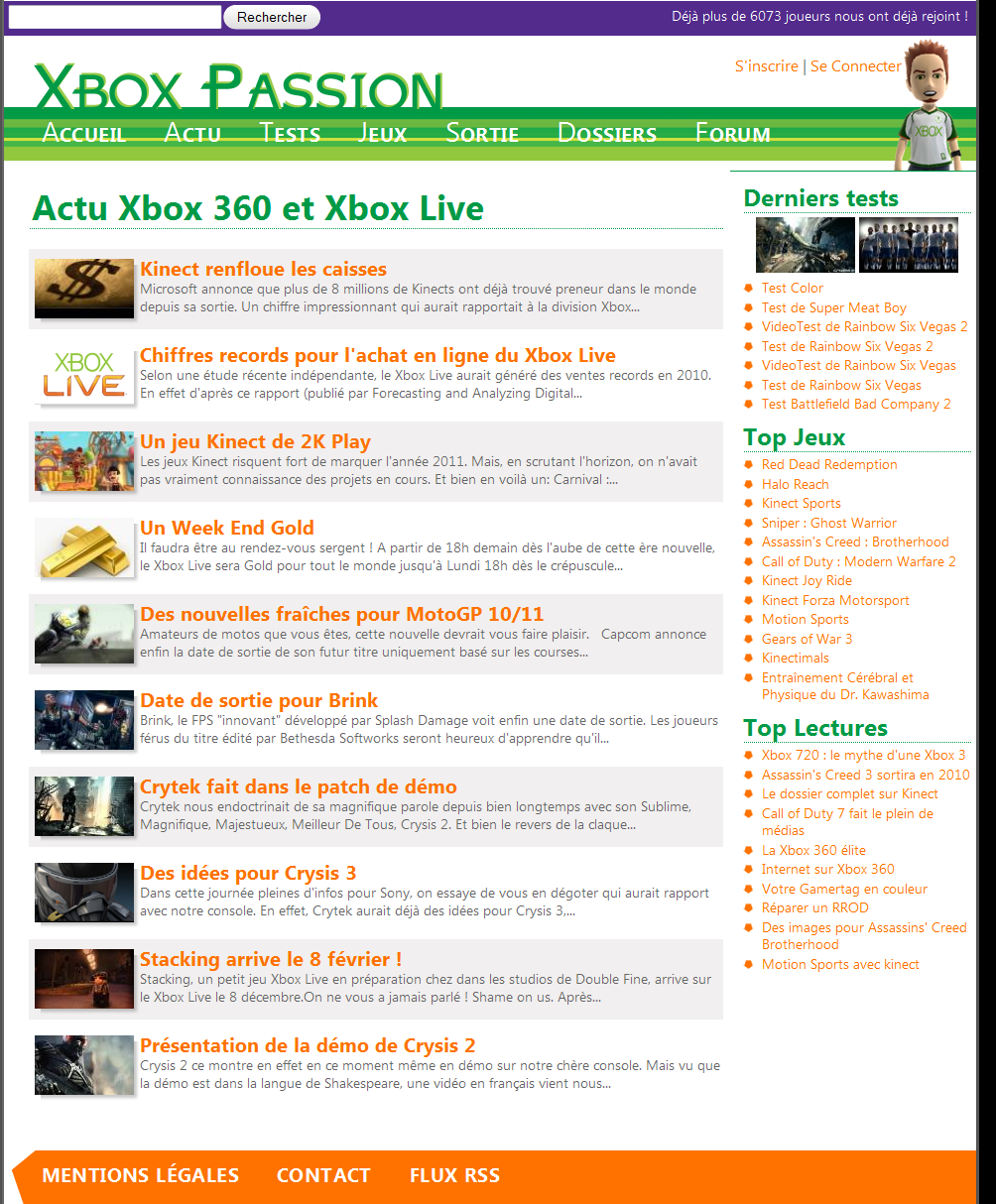This screenshot has height=1204, width=996.
Task: Open Un jeu Kinect de 2K Play
Action: tap(255, 441)
